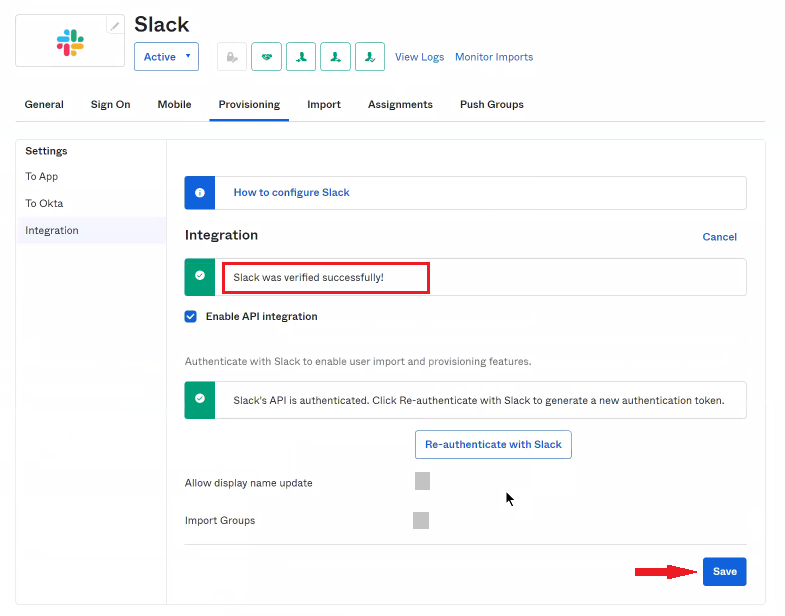
Task: Click the first green user provisioning icon
Action: tap(301, 57)
